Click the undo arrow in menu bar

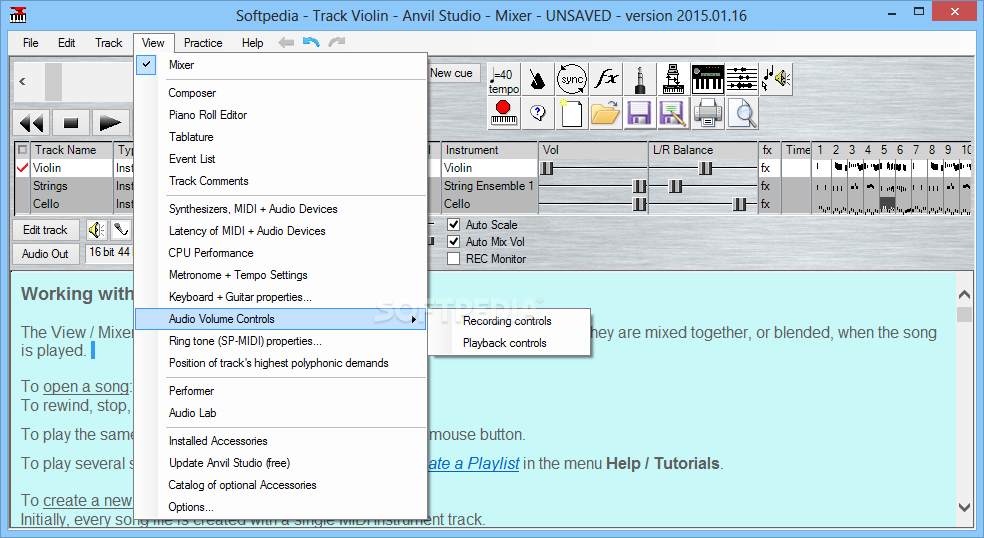click(x=311, y=42)
